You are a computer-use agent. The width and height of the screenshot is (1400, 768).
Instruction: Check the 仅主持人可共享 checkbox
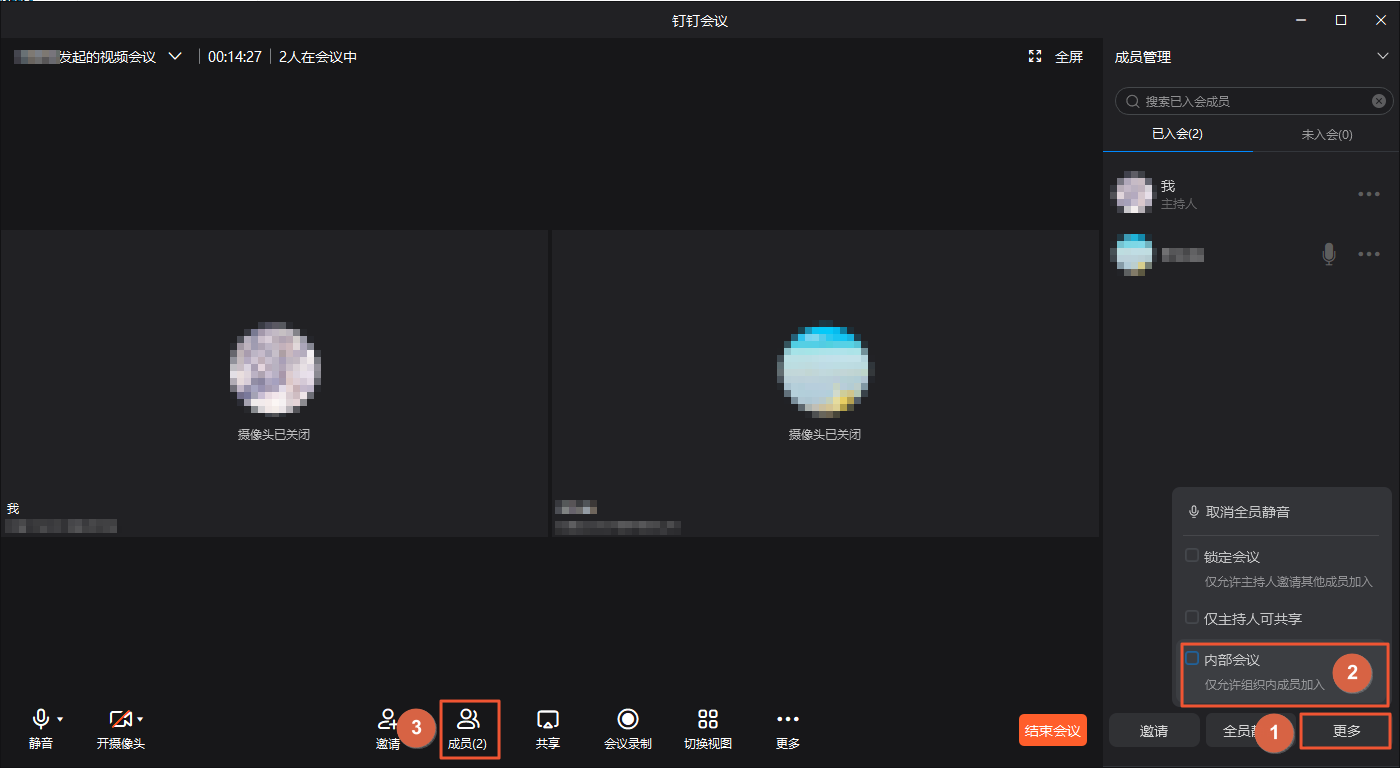point(1192,617)
